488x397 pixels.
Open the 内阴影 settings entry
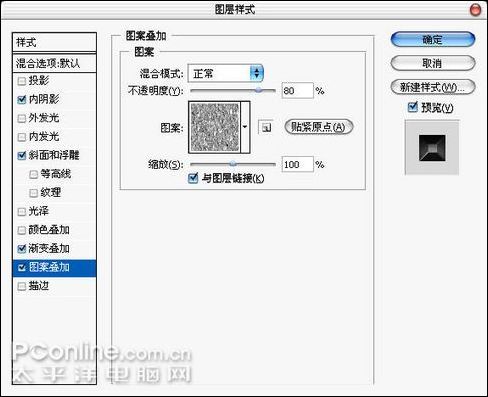44,99
